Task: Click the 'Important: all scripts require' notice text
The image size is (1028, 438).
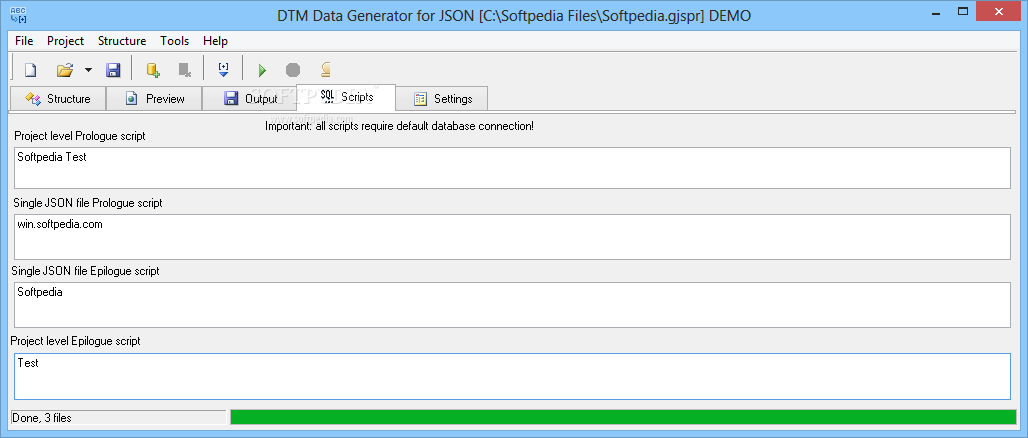Action: (399, 126)
